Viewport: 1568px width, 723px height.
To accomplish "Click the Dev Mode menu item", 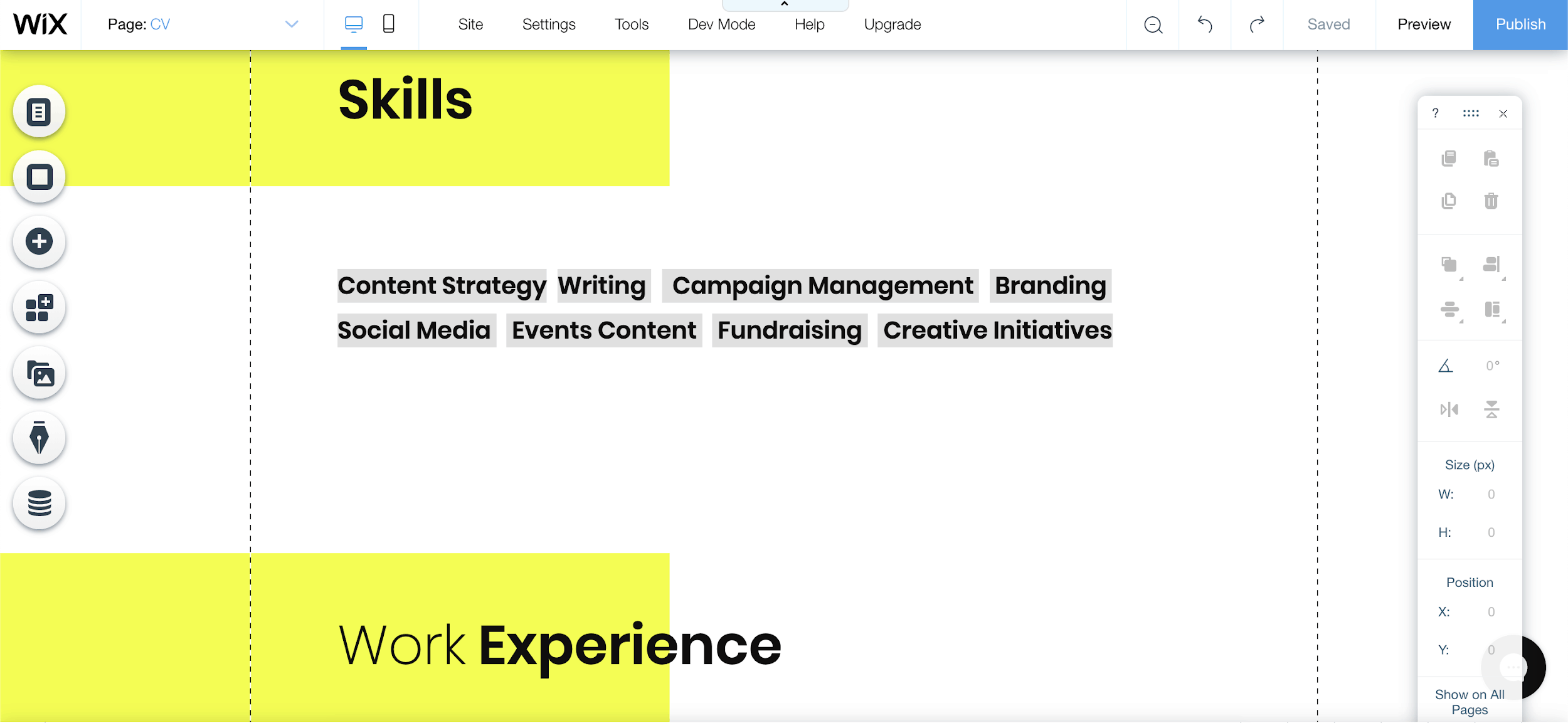I will tap(721, 25).
